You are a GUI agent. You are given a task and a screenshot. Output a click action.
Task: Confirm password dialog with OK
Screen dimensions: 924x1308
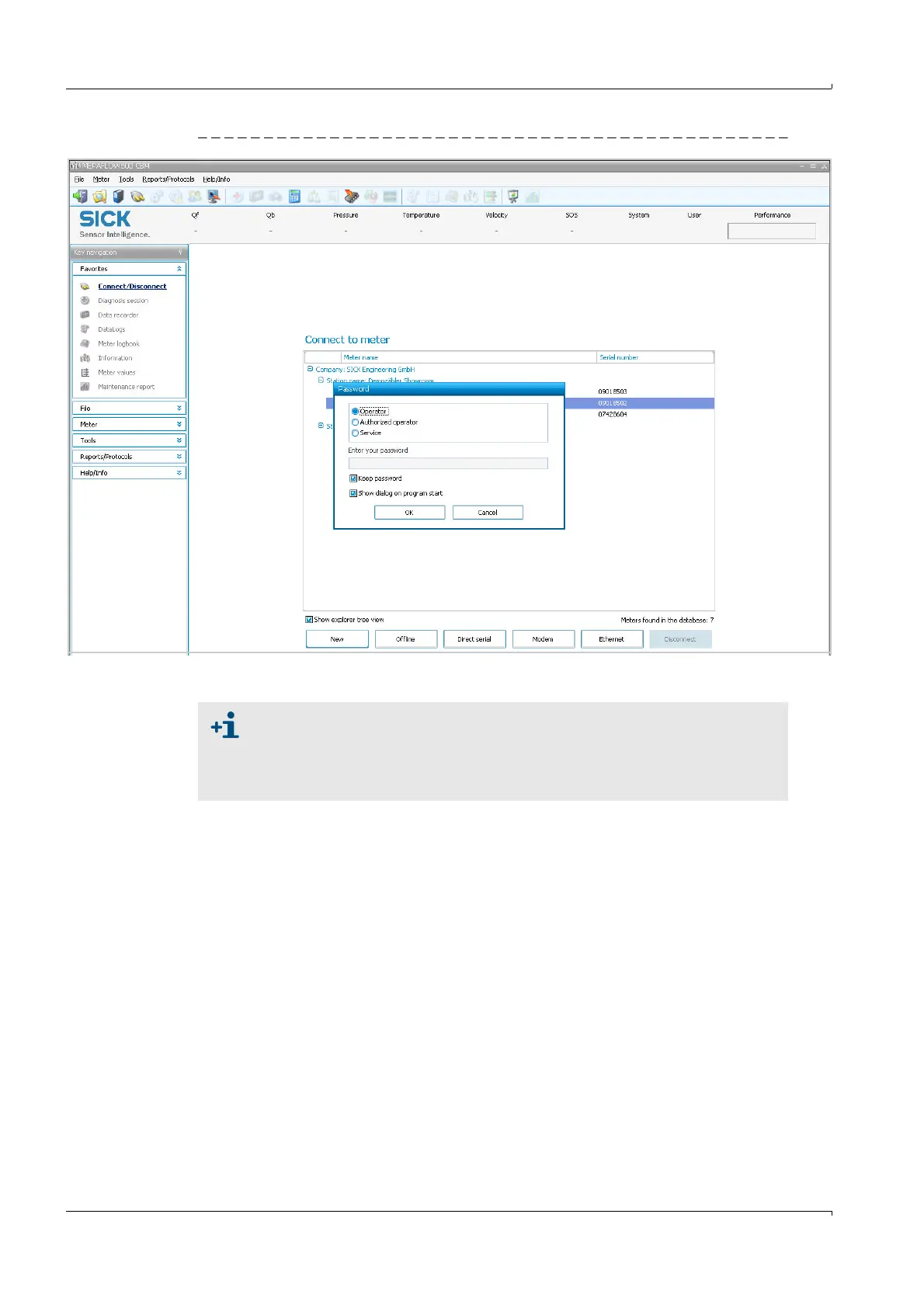coord(409,513)
